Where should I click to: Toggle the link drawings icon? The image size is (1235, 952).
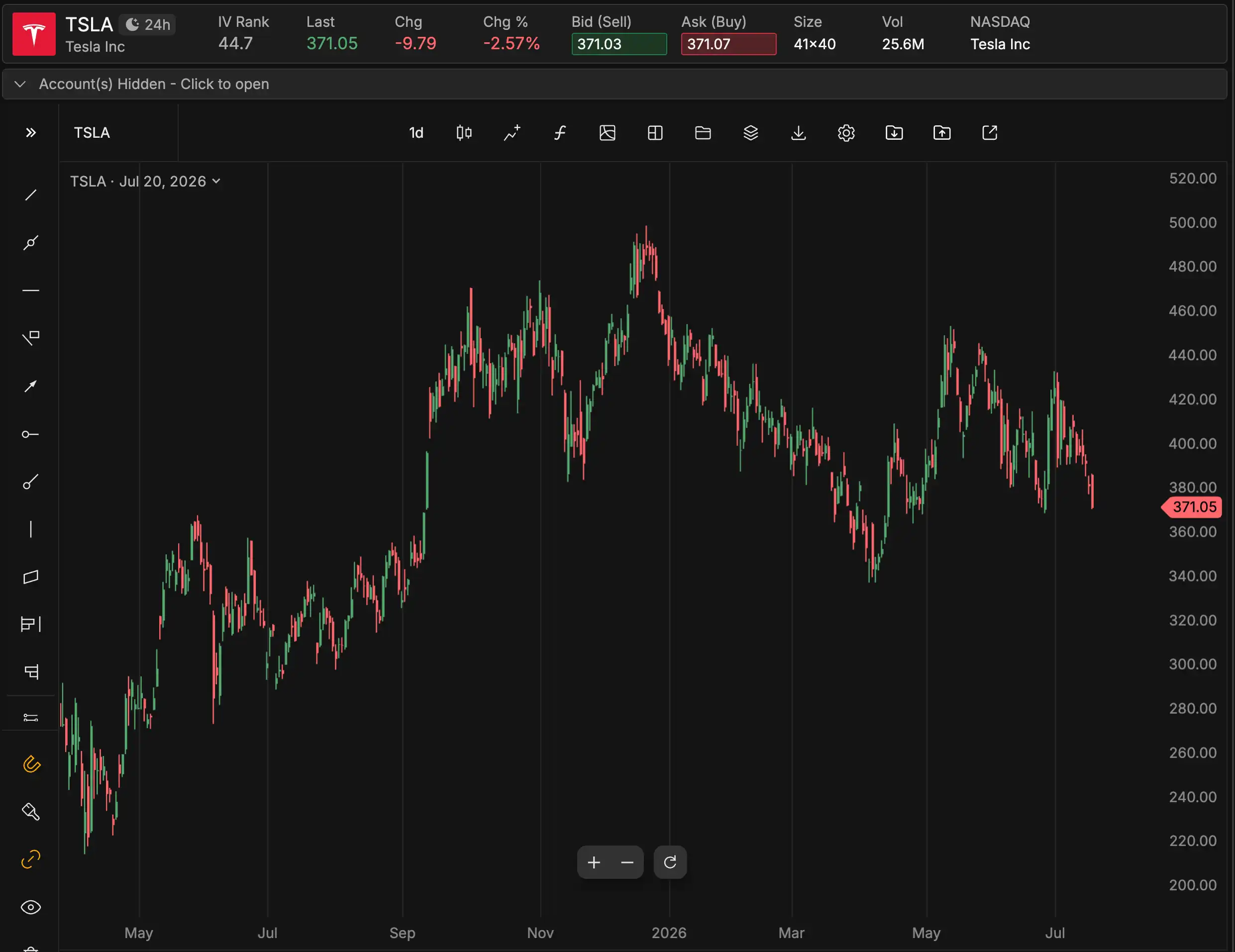coord(30,859)
